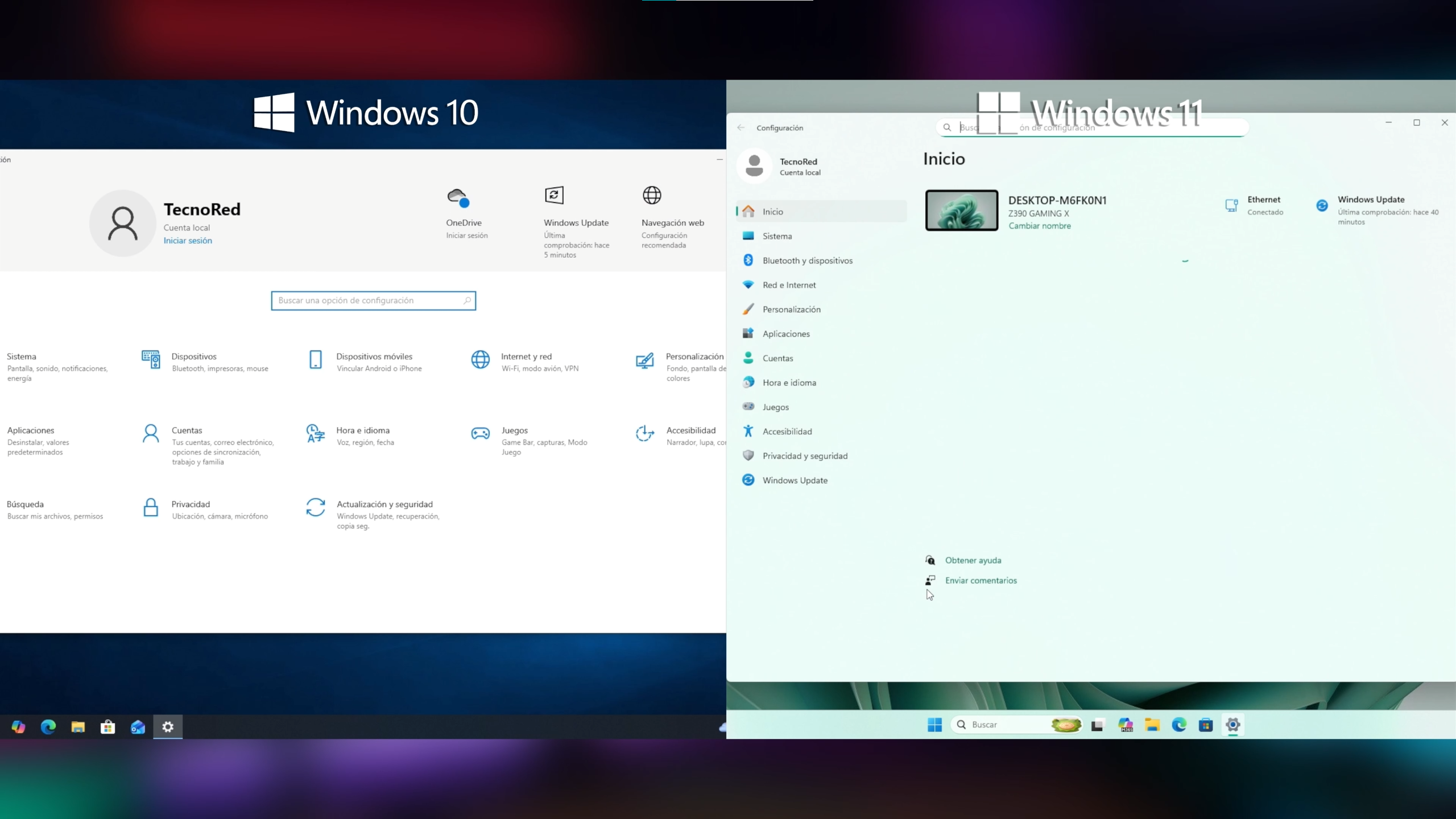This screenshot has width=1456, height=819.
Task: Open Navegación web tile in Windows 10
Action: [673, 218]
